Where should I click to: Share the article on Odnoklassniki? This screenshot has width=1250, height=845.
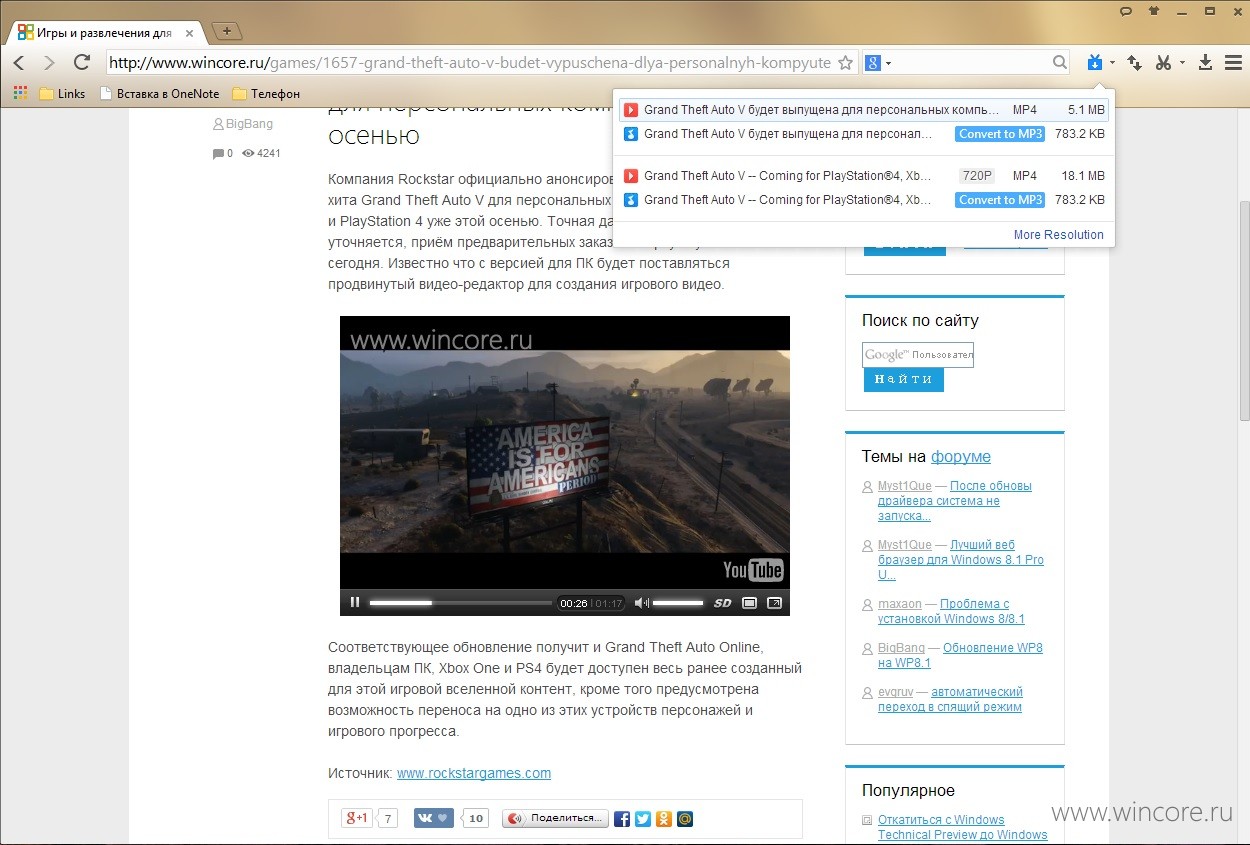(664, 819)
